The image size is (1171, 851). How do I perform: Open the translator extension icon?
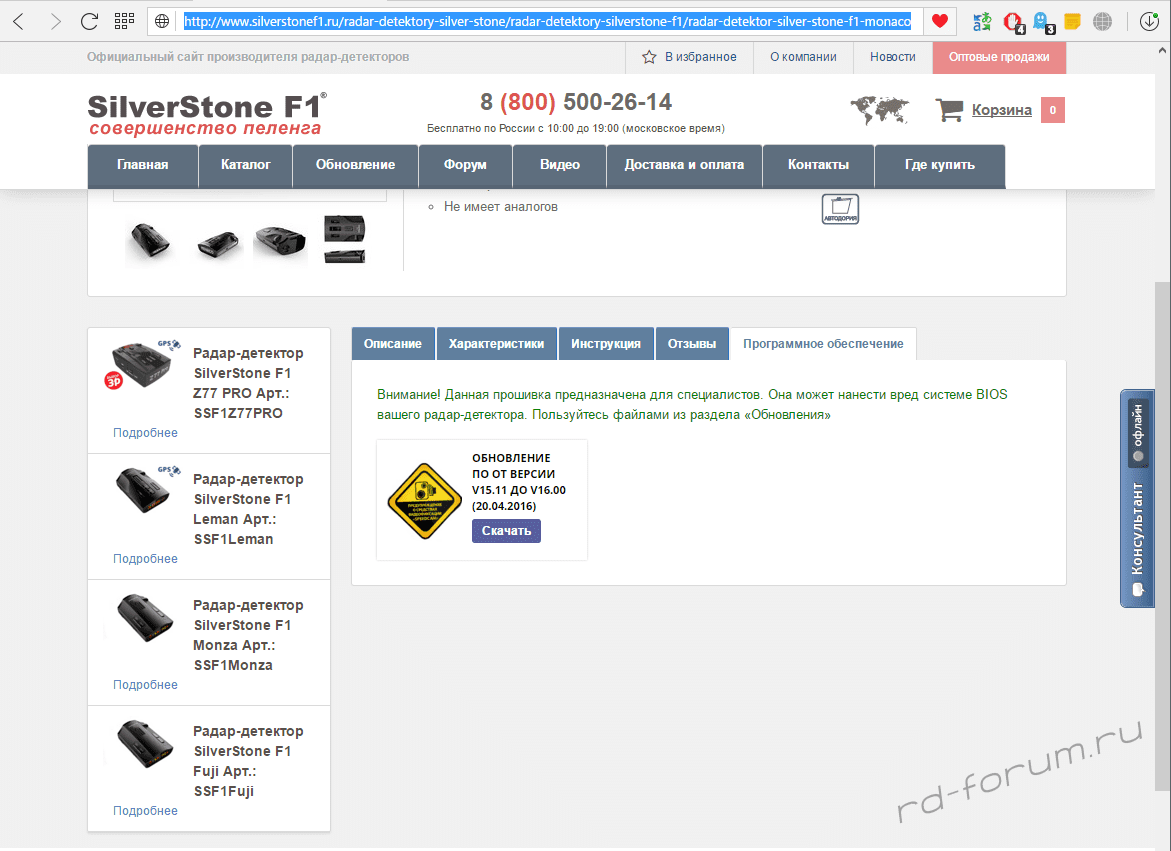coord(983,21)
